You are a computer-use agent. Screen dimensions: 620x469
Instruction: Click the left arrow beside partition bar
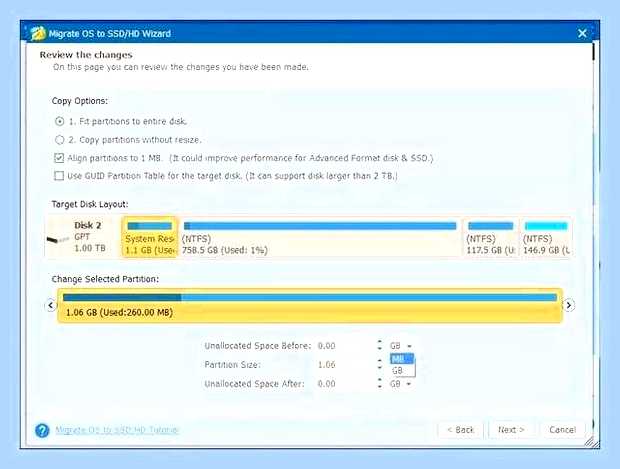pyautogui.click(x=51, y=305)
